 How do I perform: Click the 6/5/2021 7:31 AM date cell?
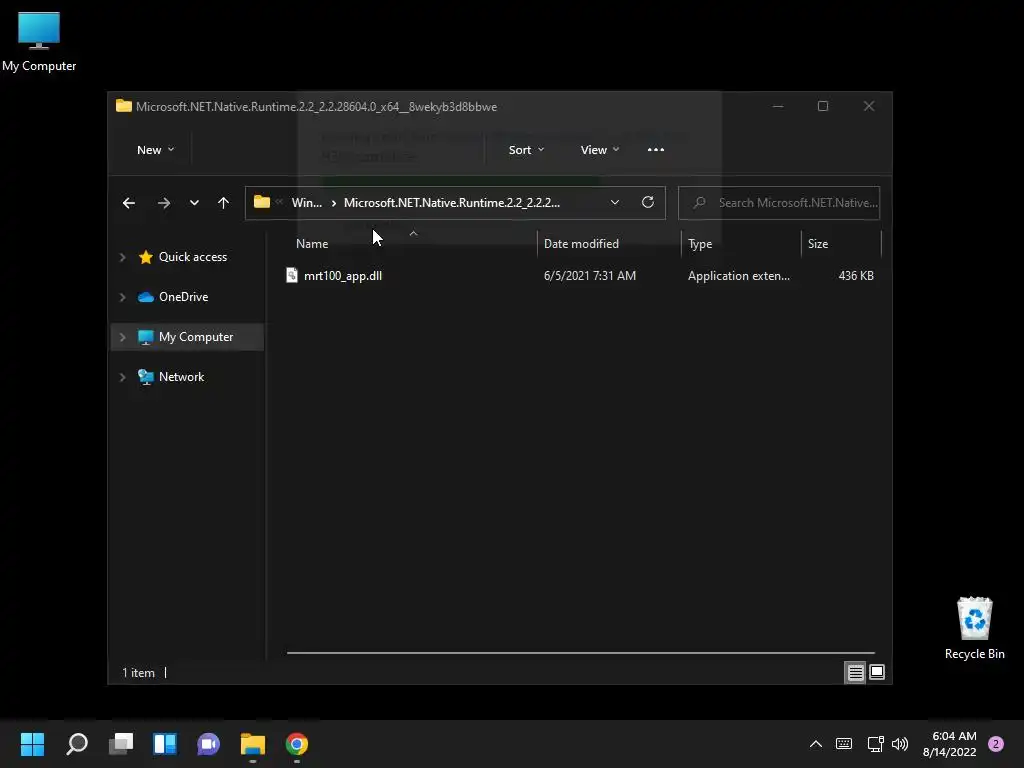(590, 276)
